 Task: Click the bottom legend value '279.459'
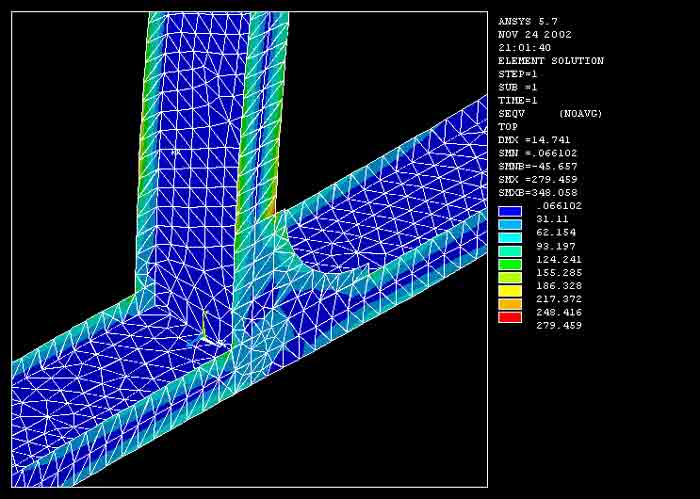559,325
